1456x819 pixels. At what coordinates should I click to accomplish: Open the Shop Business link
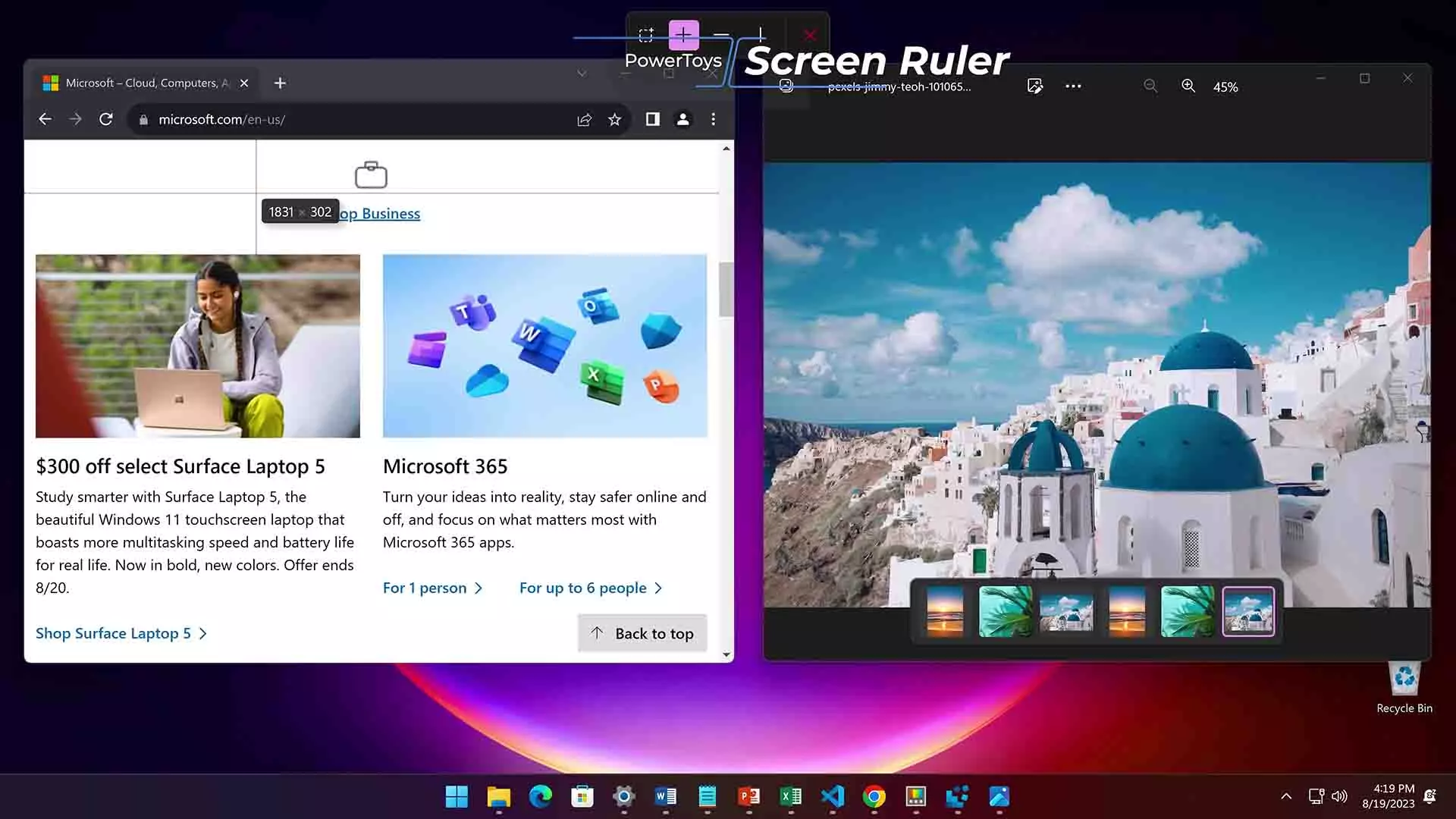point(379,214)
